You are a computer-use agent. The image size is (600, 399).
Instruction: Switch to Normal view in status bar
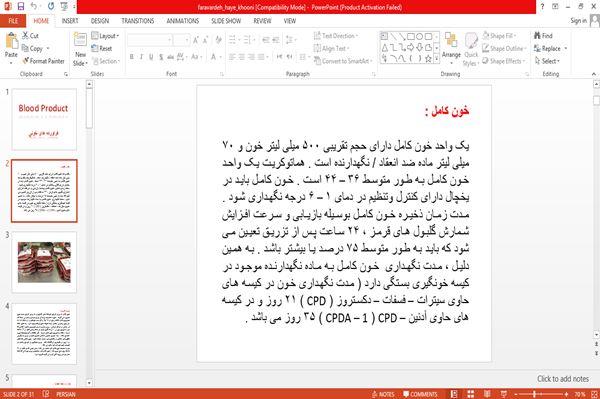(x=454, y=394)
